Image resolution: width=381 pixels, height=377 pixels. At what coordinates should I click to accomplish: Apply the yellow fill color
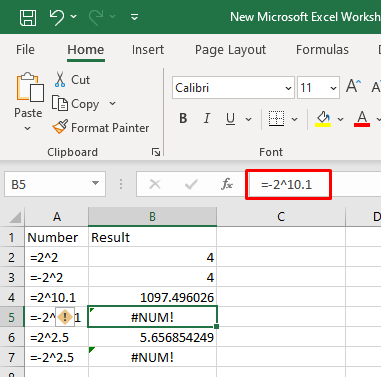pyautogui.click(x=323, y=119)
